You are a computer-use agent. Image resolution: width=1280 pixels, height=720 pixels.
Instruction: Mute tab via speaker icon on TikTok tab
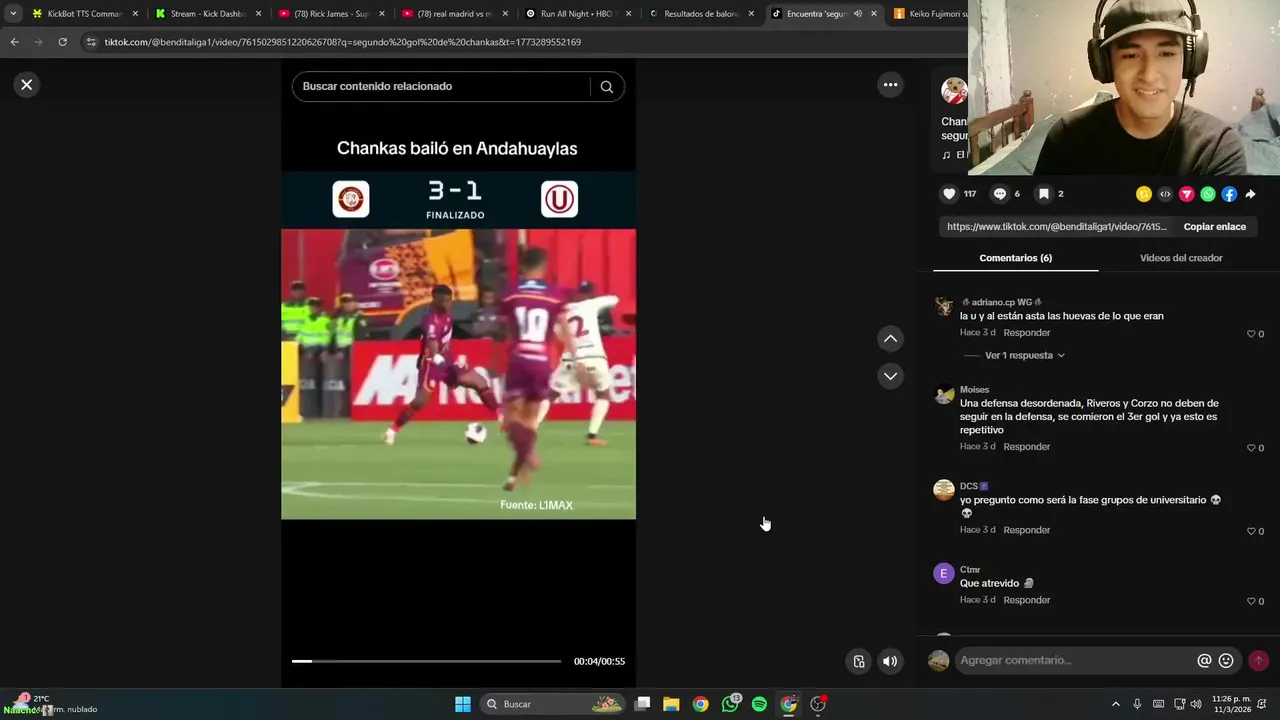point(857,14)
